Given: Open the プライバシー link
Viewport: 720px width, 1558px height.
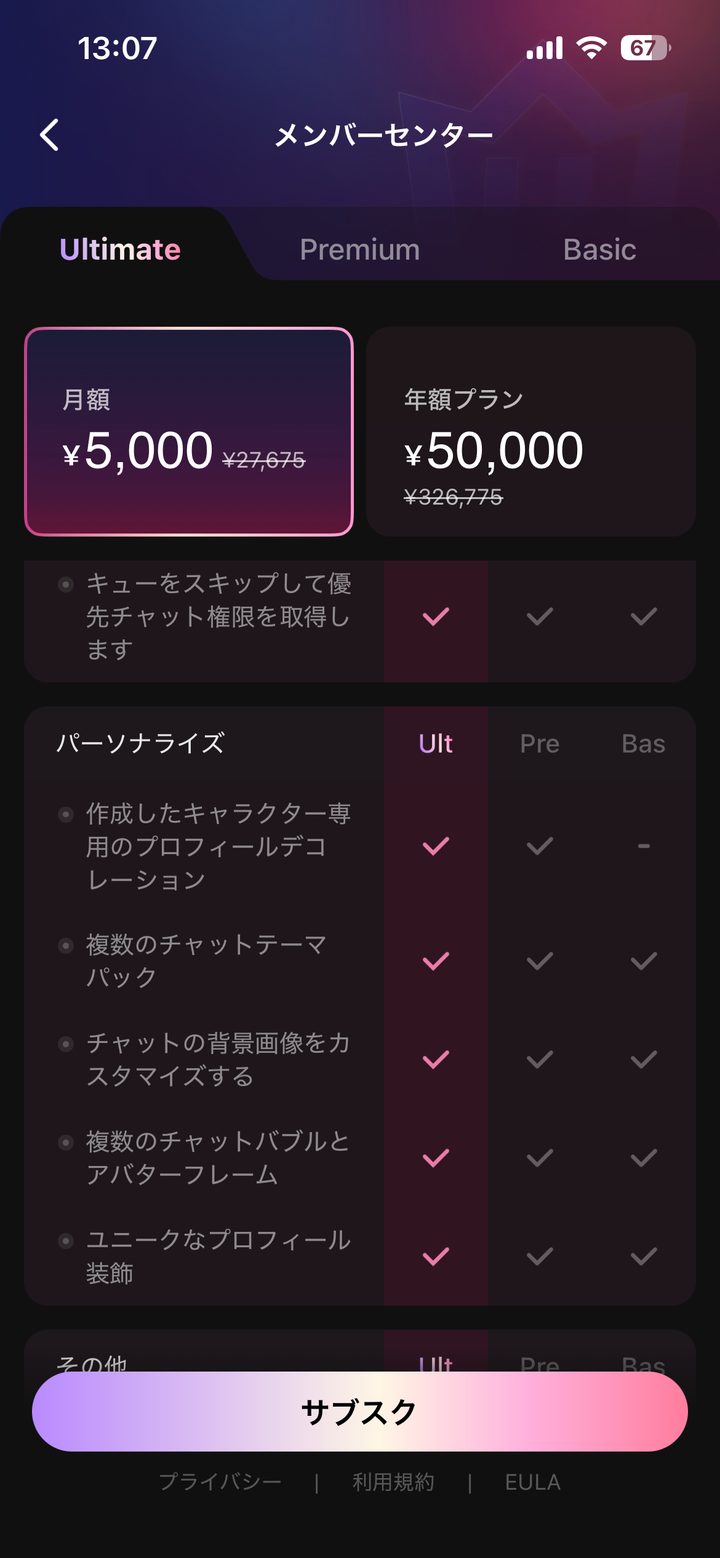Looking at the screenshot, I should [x=220, y=1482].
